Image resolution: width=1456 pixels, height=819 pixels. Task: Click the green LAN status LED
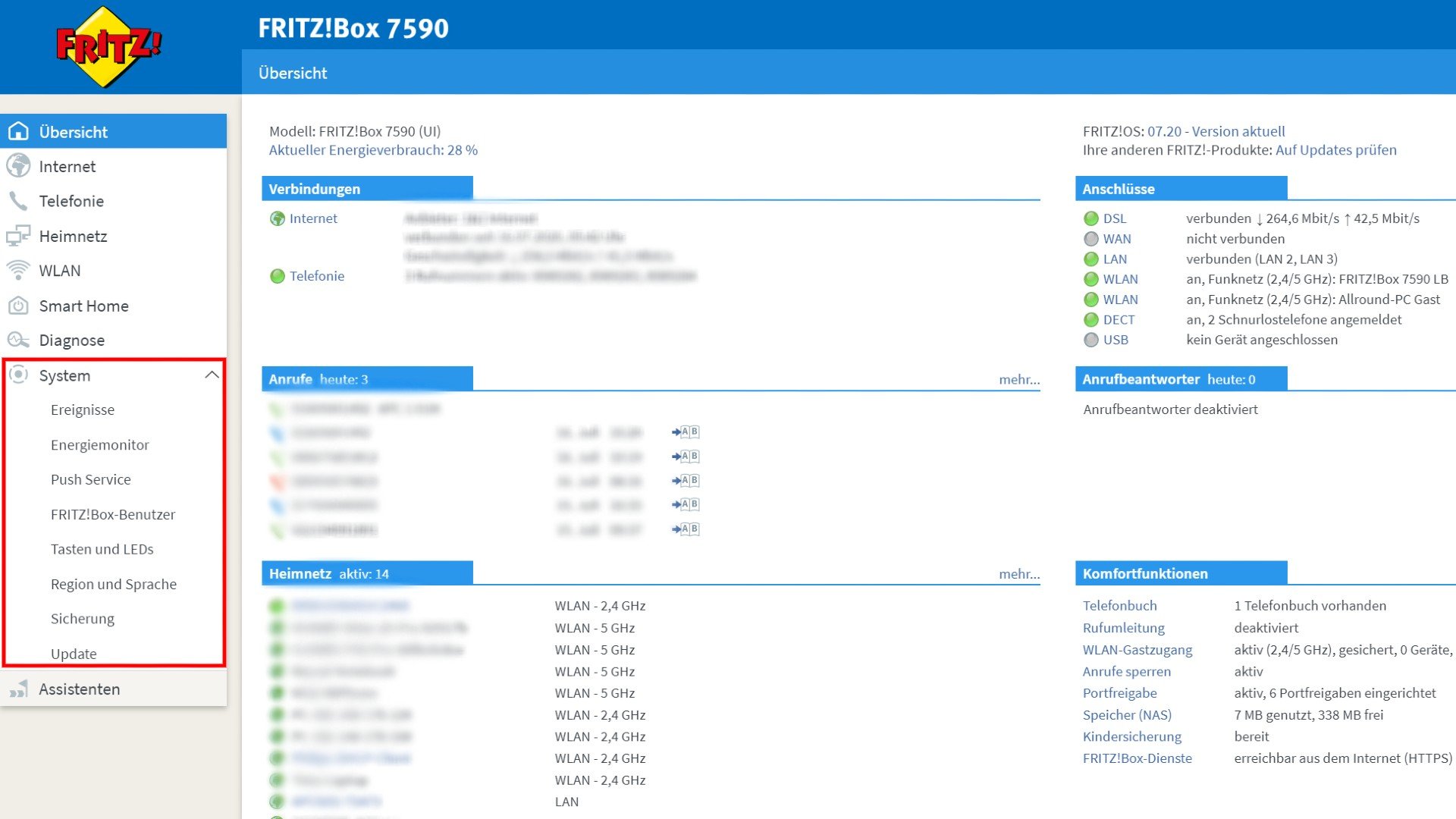point(1091,259)
